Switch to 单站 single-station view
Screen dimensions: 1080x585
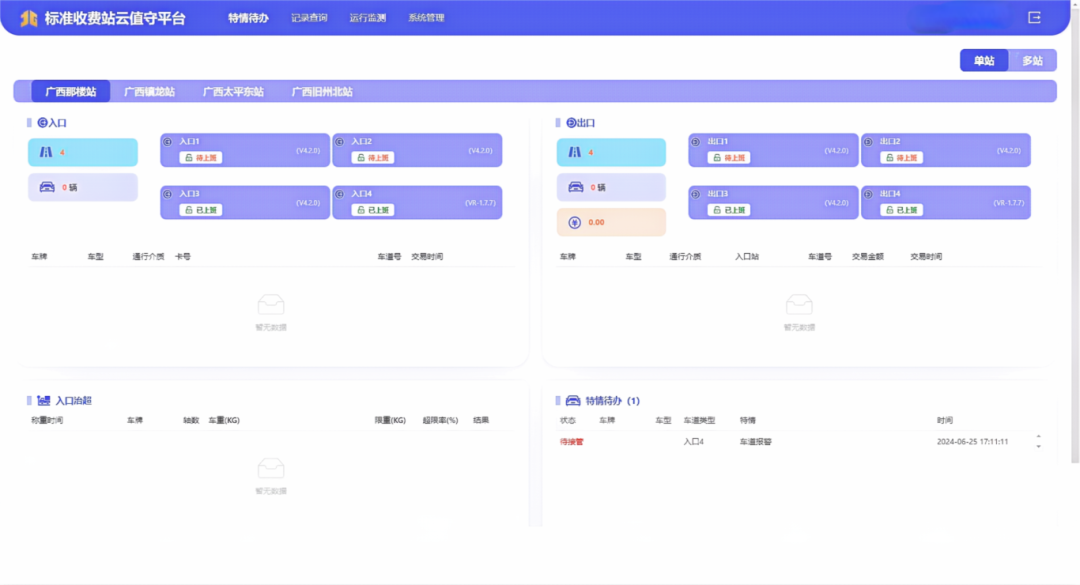(984, 61)
